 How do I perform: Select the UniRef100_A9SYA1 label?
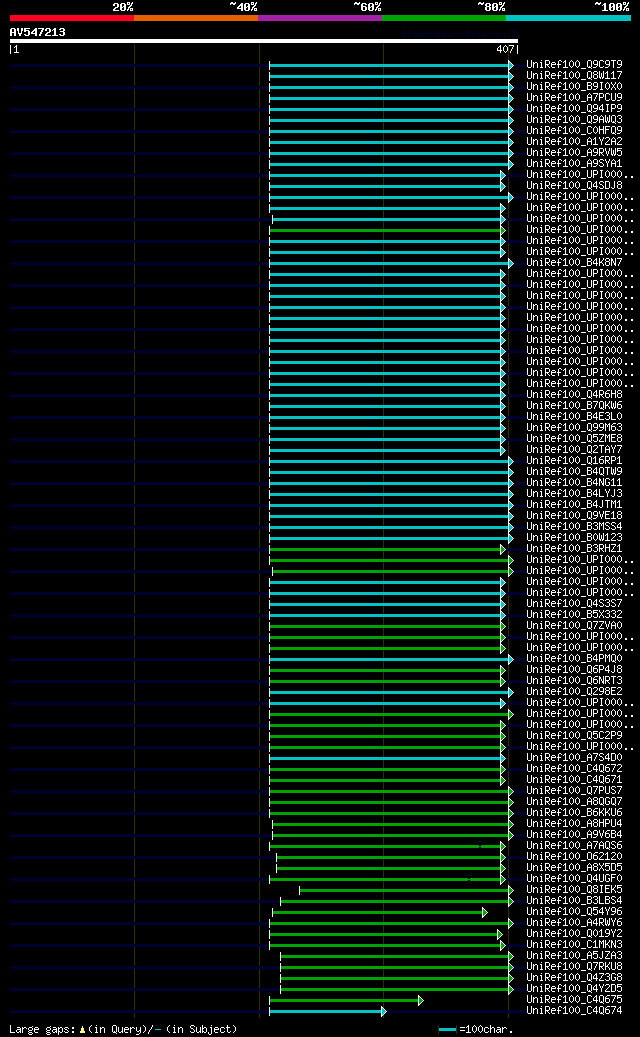pyautogui.click(x=574, y=163)
